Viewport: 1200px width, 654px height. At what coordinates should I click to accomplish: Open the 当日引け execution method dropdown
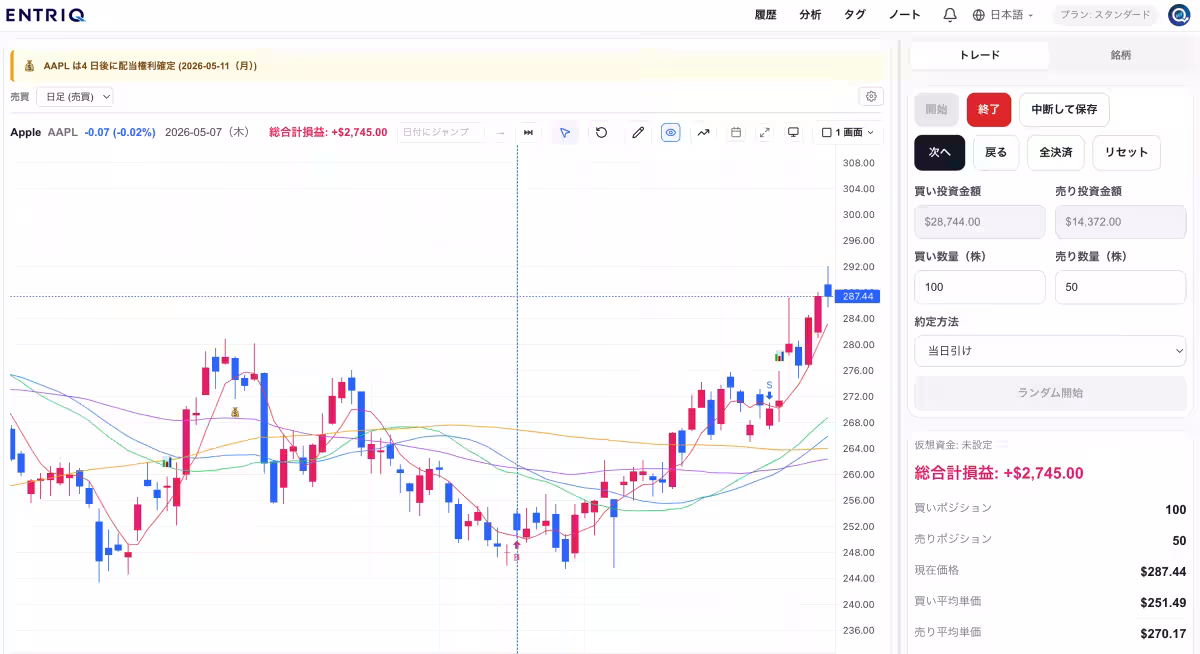[x=1050, y=351]
